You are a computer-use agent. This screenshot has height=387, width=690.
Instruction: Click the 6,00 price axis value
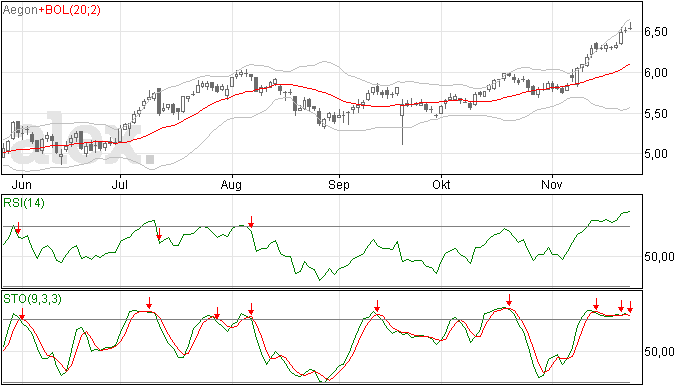pos(656,73)
